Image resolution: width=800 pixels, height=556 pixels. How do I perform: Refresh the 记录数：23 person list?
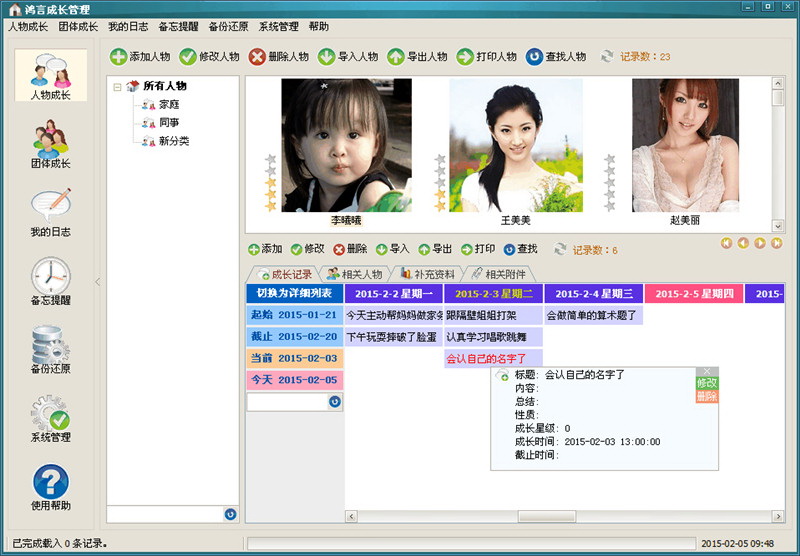coord(607,56)
